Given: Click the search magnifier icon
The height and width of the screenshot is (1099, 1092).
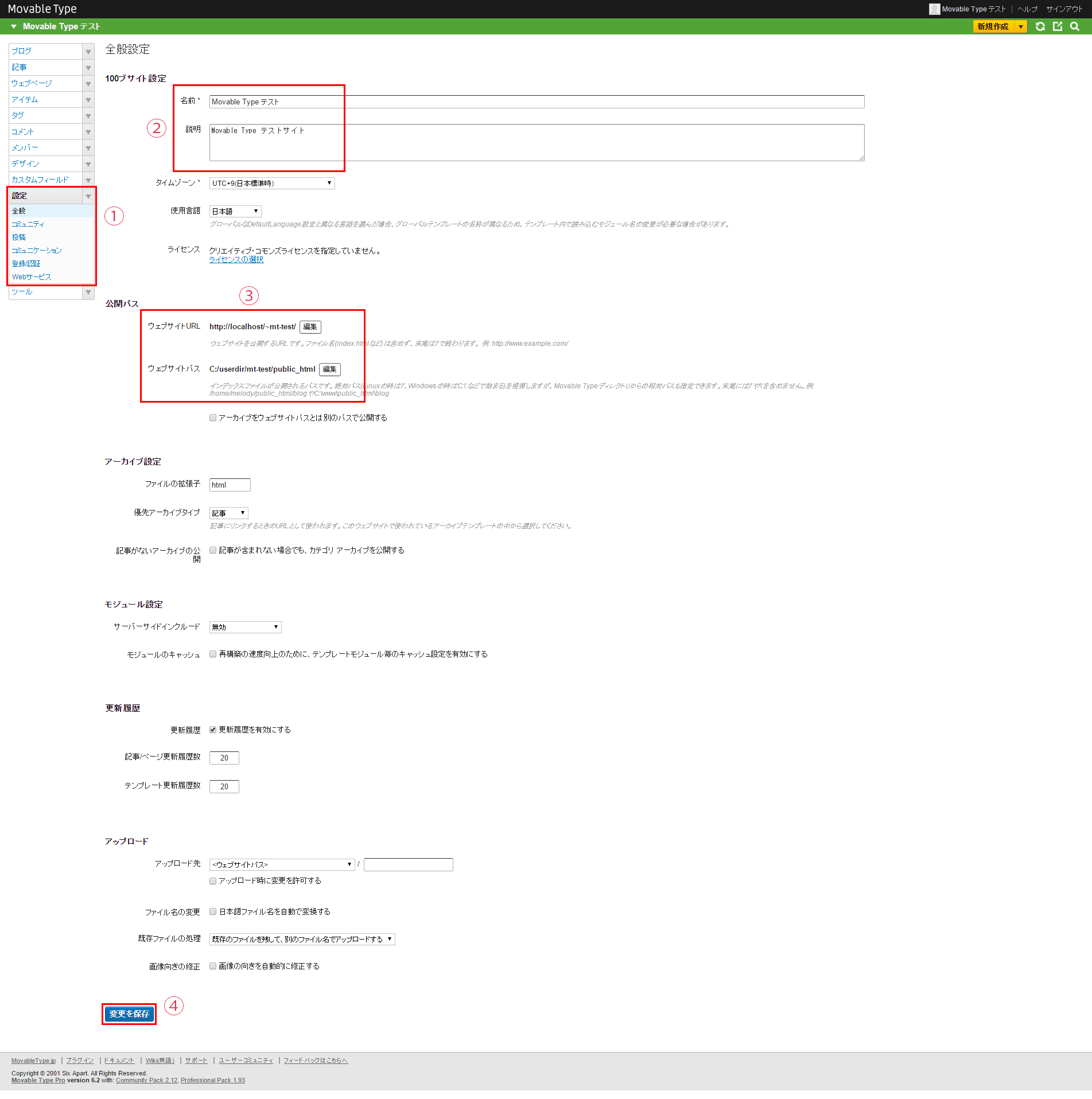Looking at the screenshot, I should 1074,26.
